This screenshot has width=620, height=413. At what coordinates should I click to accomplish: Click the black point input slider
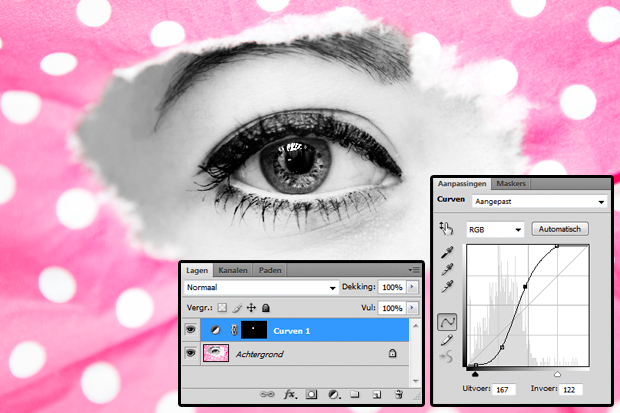475,374
